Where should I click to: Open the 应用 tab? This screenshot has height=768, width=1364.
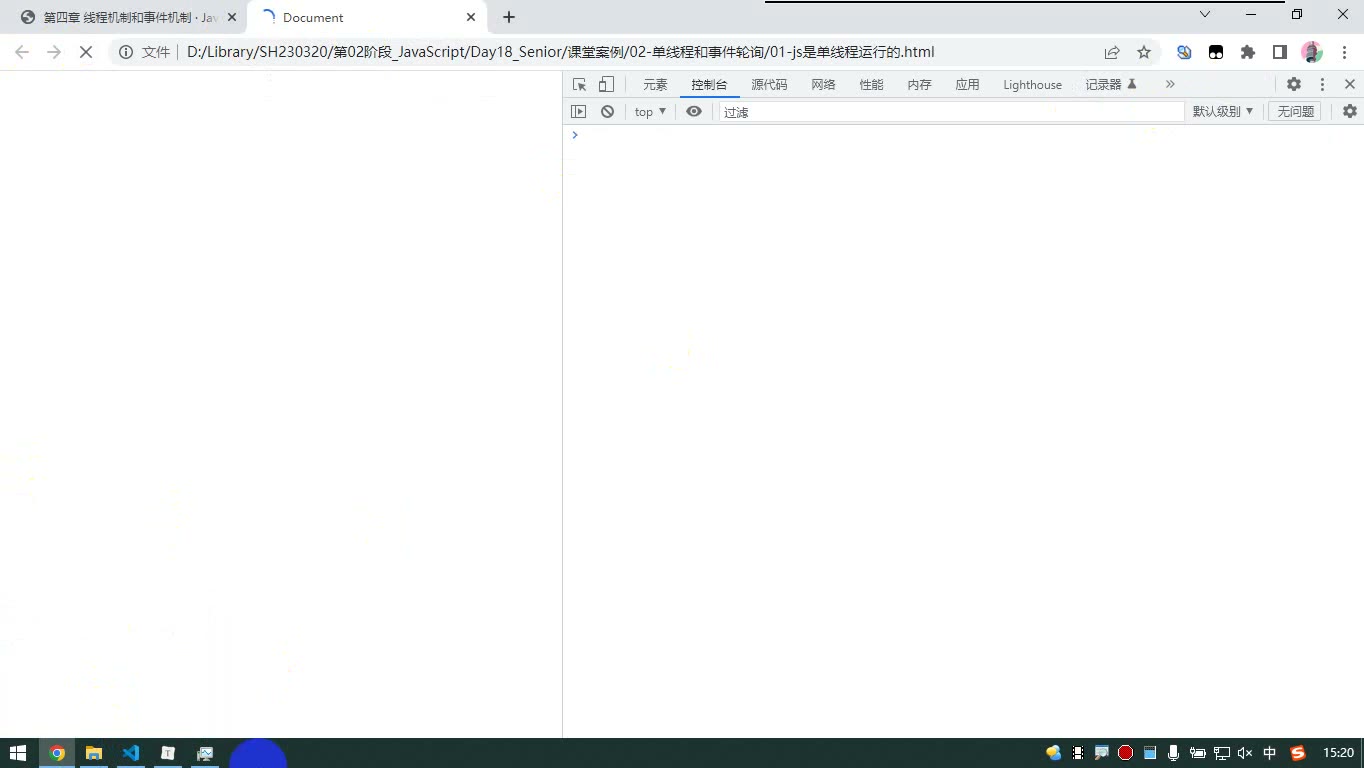coord(967,85)
